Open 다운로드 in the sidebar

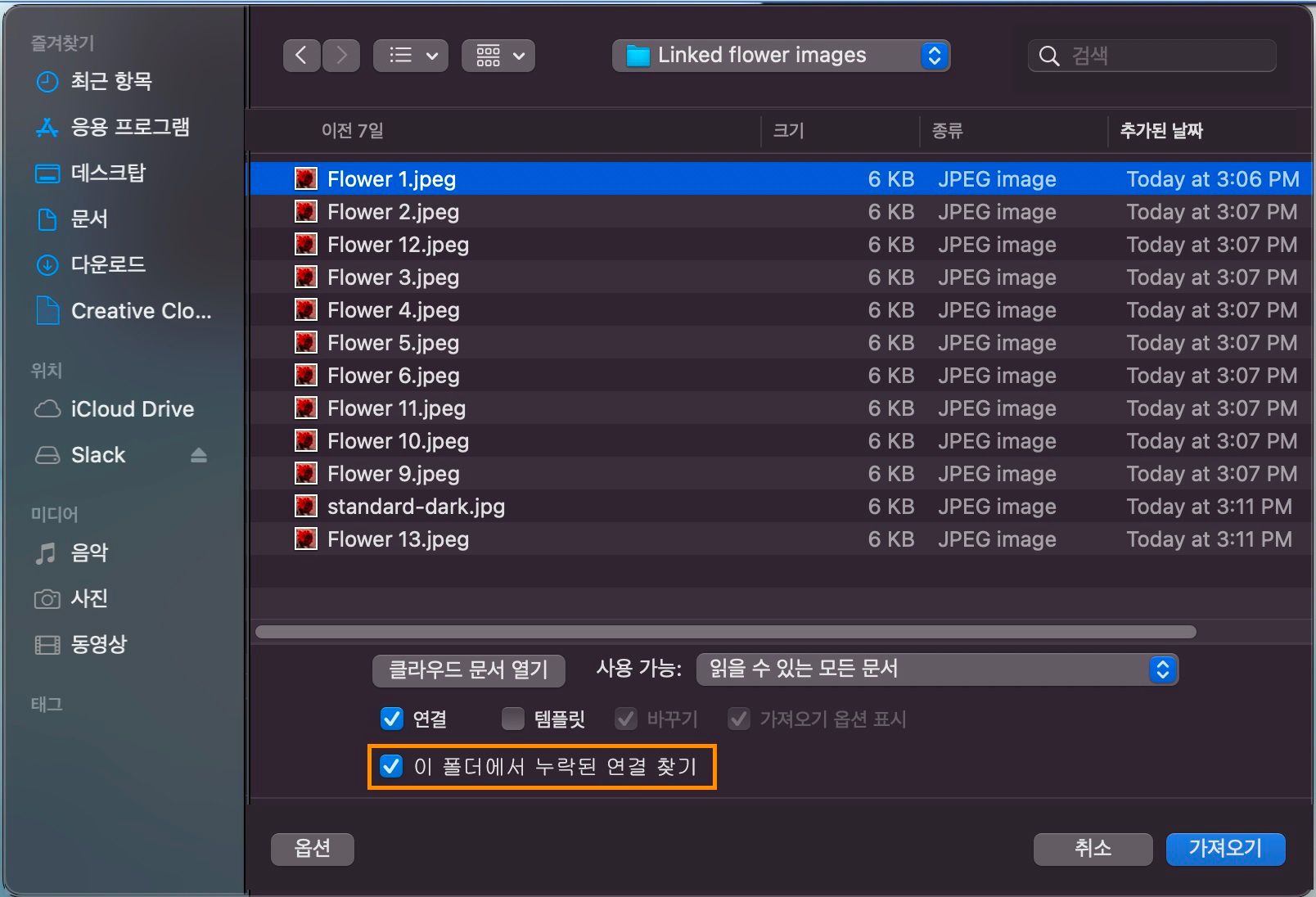pyautogui.click(x=90, y=264)
